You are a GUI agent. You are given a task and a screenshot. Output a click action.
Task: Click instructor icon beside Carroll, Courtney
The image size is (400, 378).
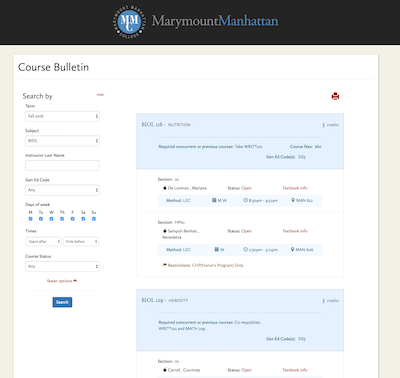165,370
